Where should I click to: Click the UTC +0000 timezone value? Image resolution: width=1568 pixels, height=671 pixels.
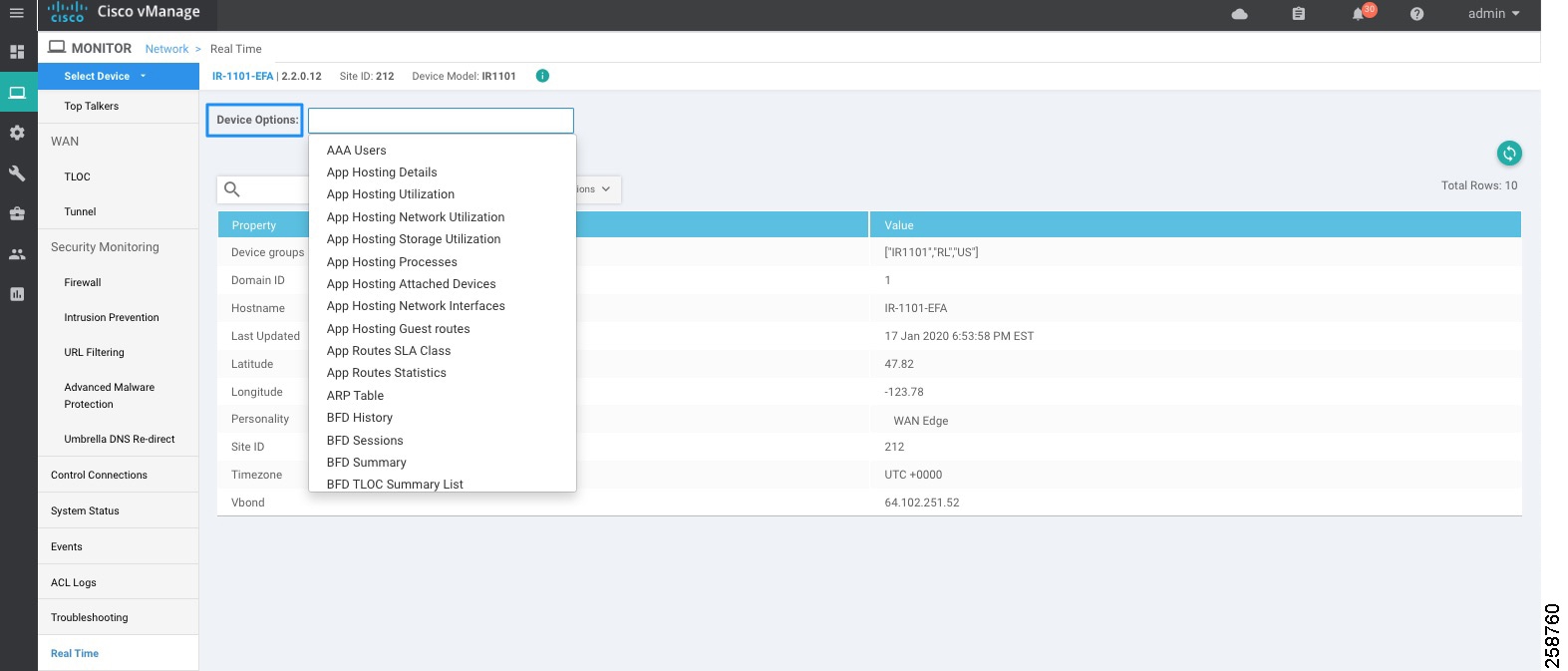[x=913, y=475]
